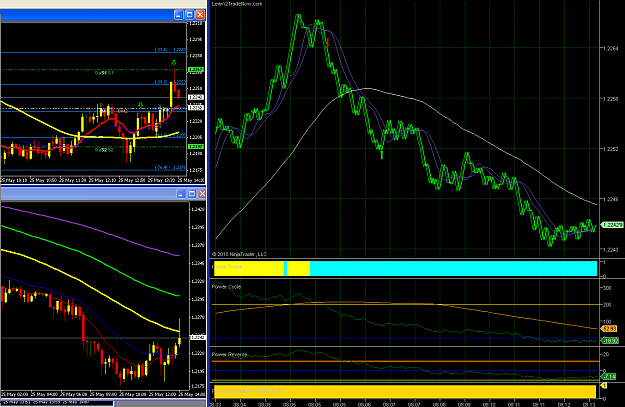Image resolution: width=625 pixels, height=407 pixels.
Task: Click the Power Cycle indicator label
Action: (x=226, y=287)
